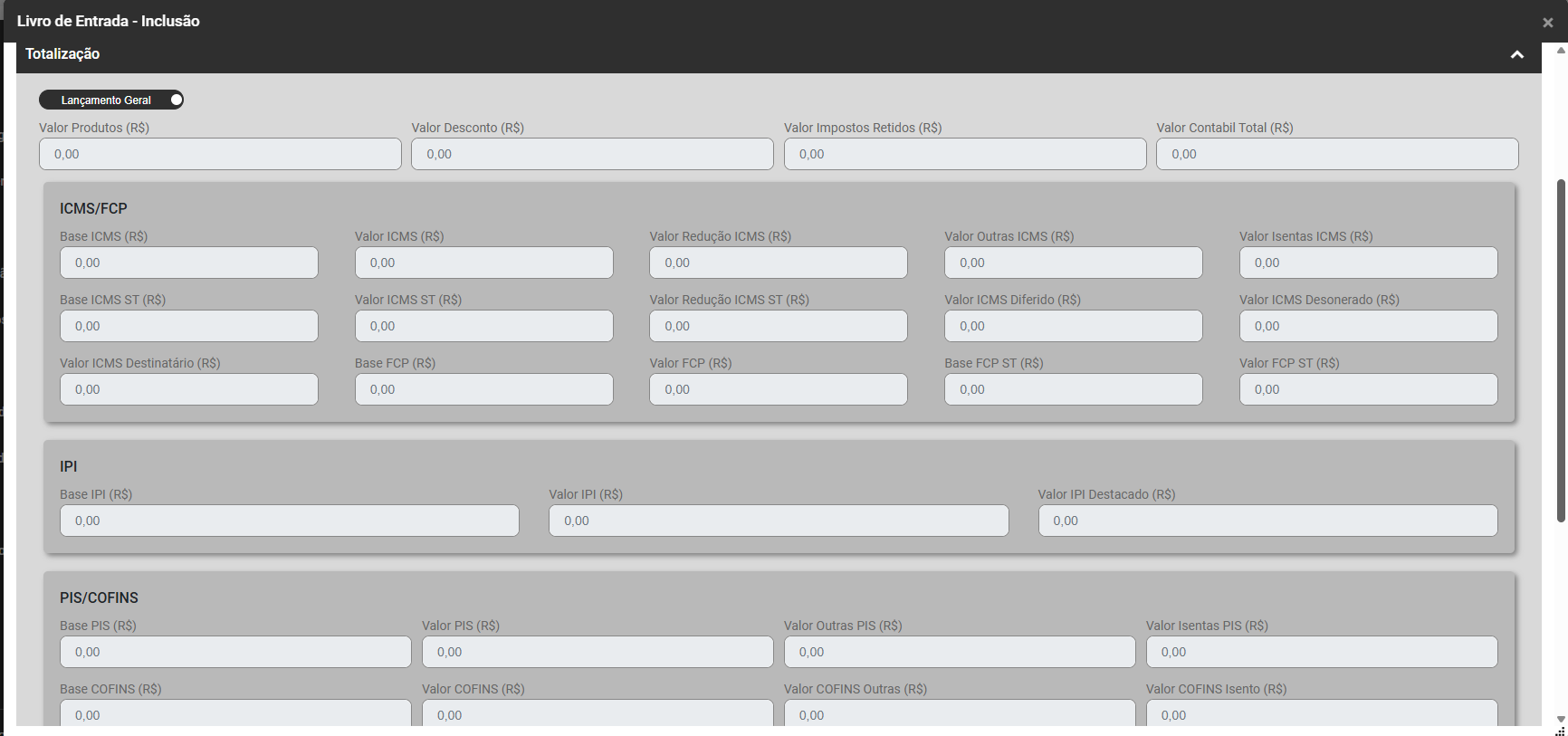Click the Valor ICMS Diferido input
Screen dimensions: 1568x736
pos(1073,326)
